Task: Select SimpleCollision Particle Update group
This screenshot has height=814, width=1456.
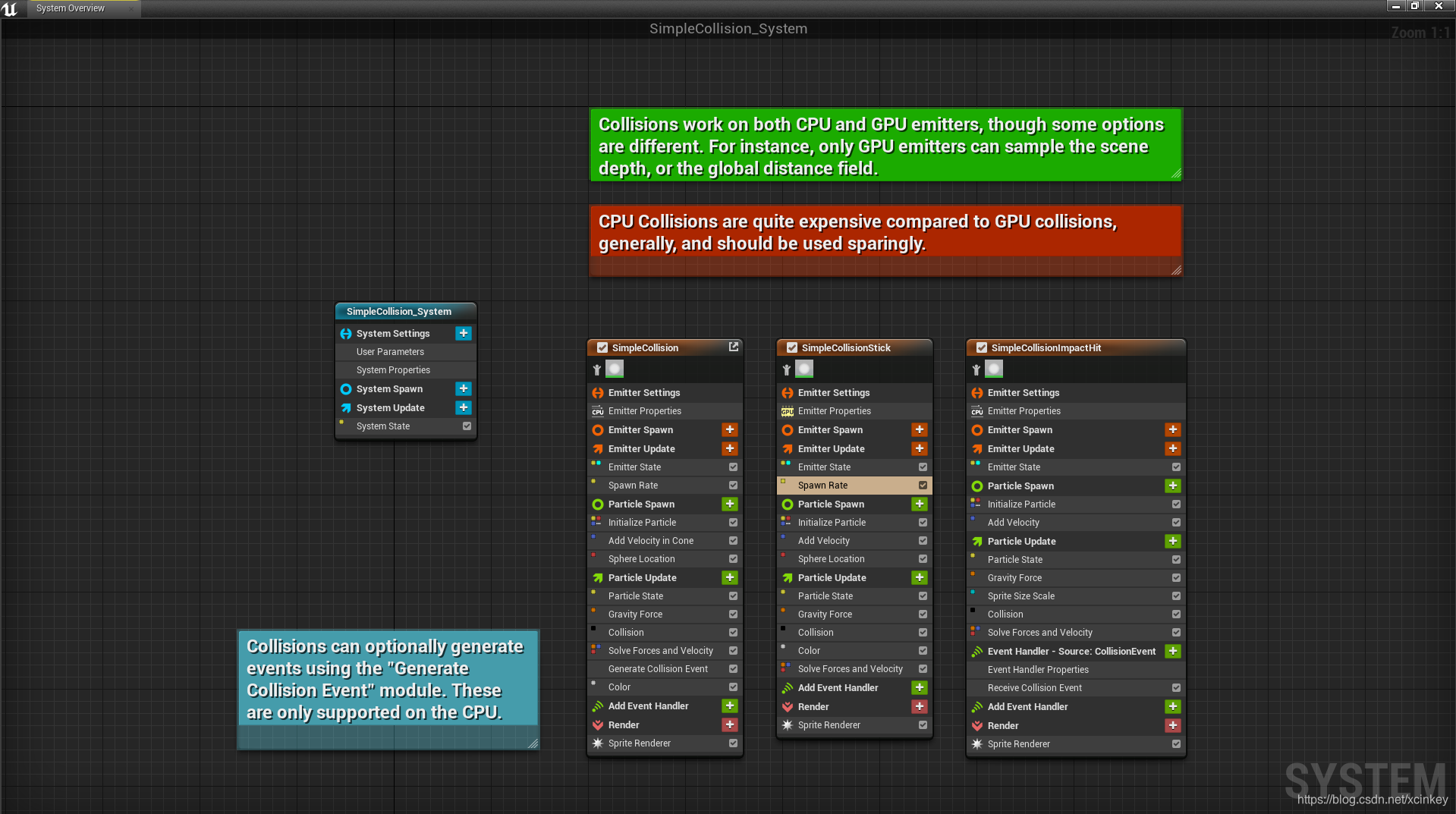Action: pyautogui.click(x=665, y=577)
